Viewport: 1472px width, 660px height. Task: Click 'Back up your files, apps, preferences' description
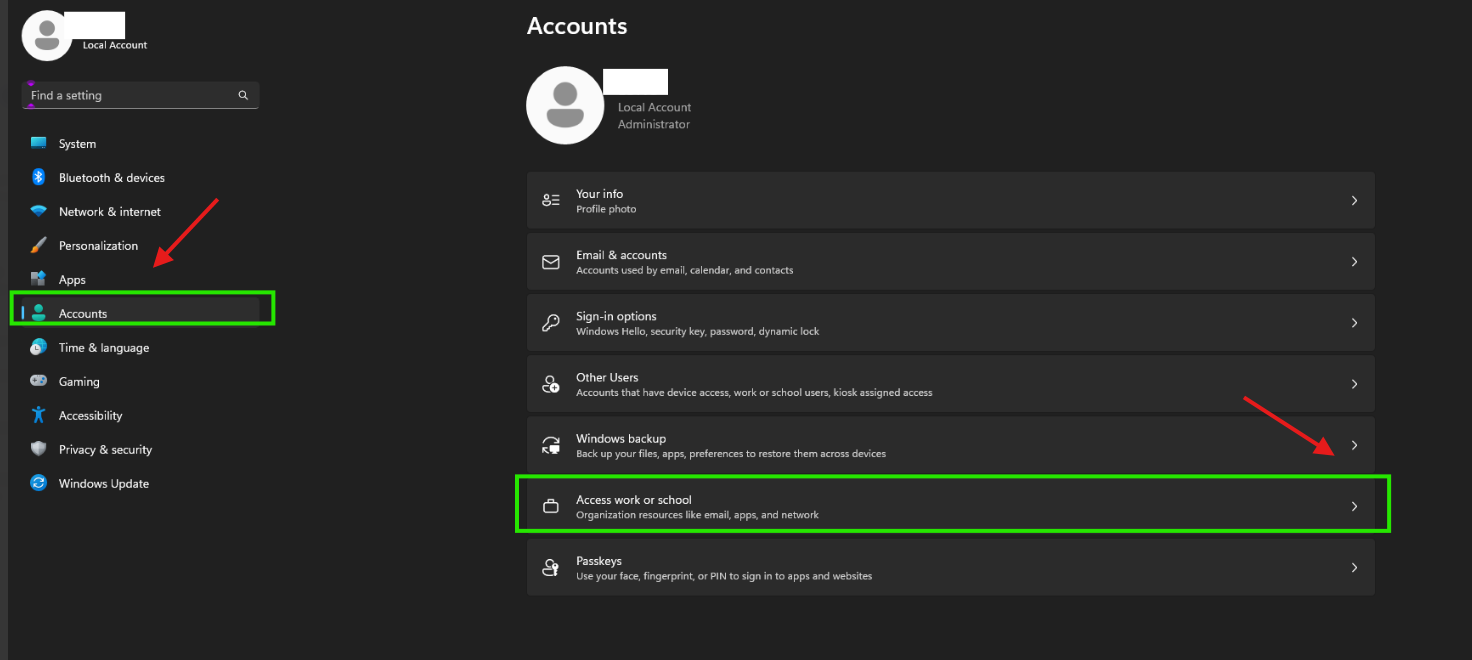tap(731, 453)
